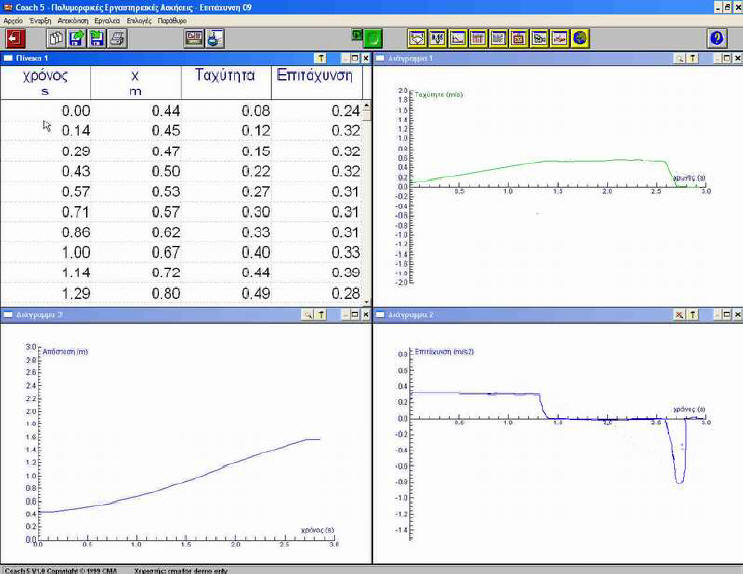Click the table scrollbar up arrow
Screen dimensions: 743x574
tap(366, 105)
